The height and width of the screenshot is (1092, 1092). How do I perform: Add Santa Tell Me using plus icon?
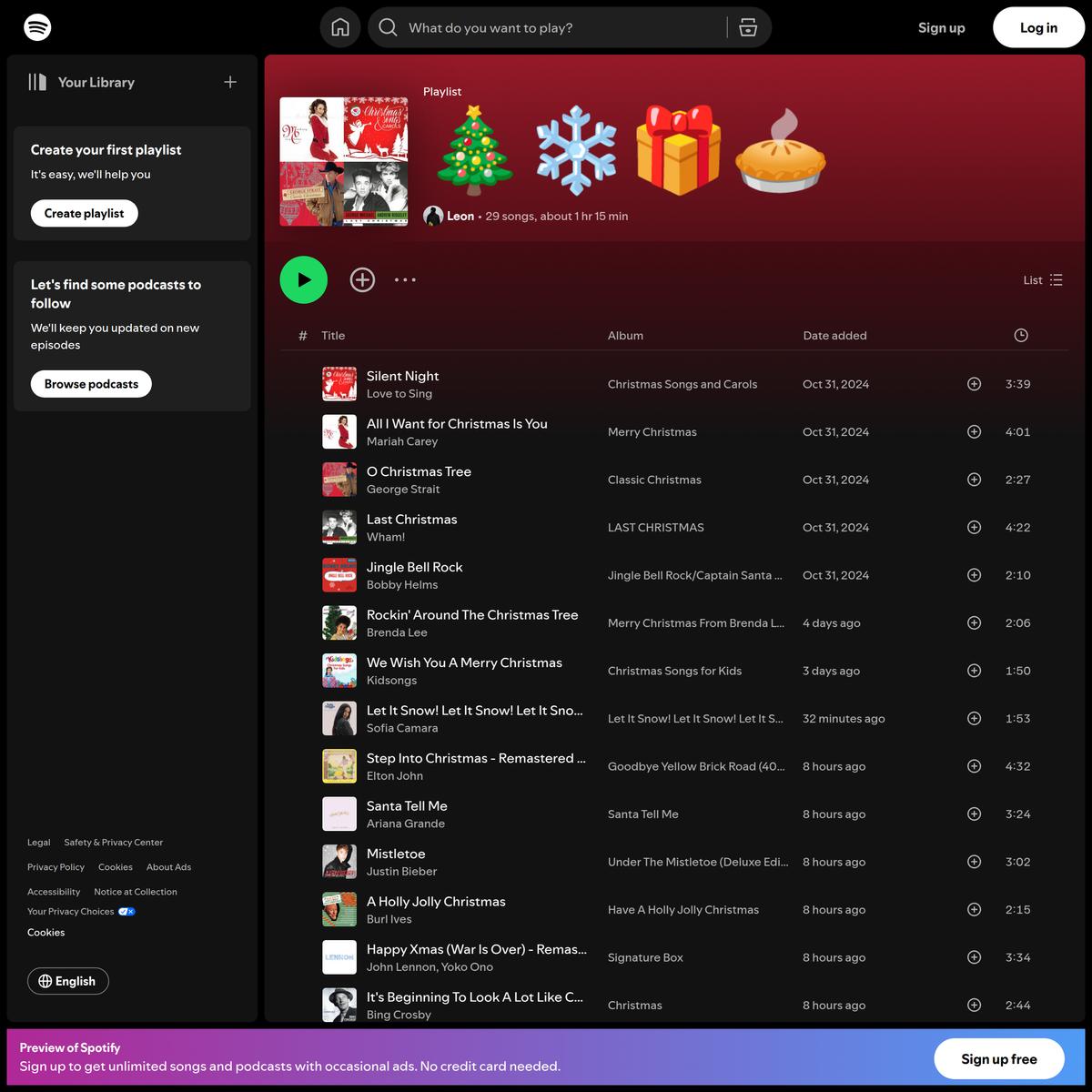pos(974,814)
